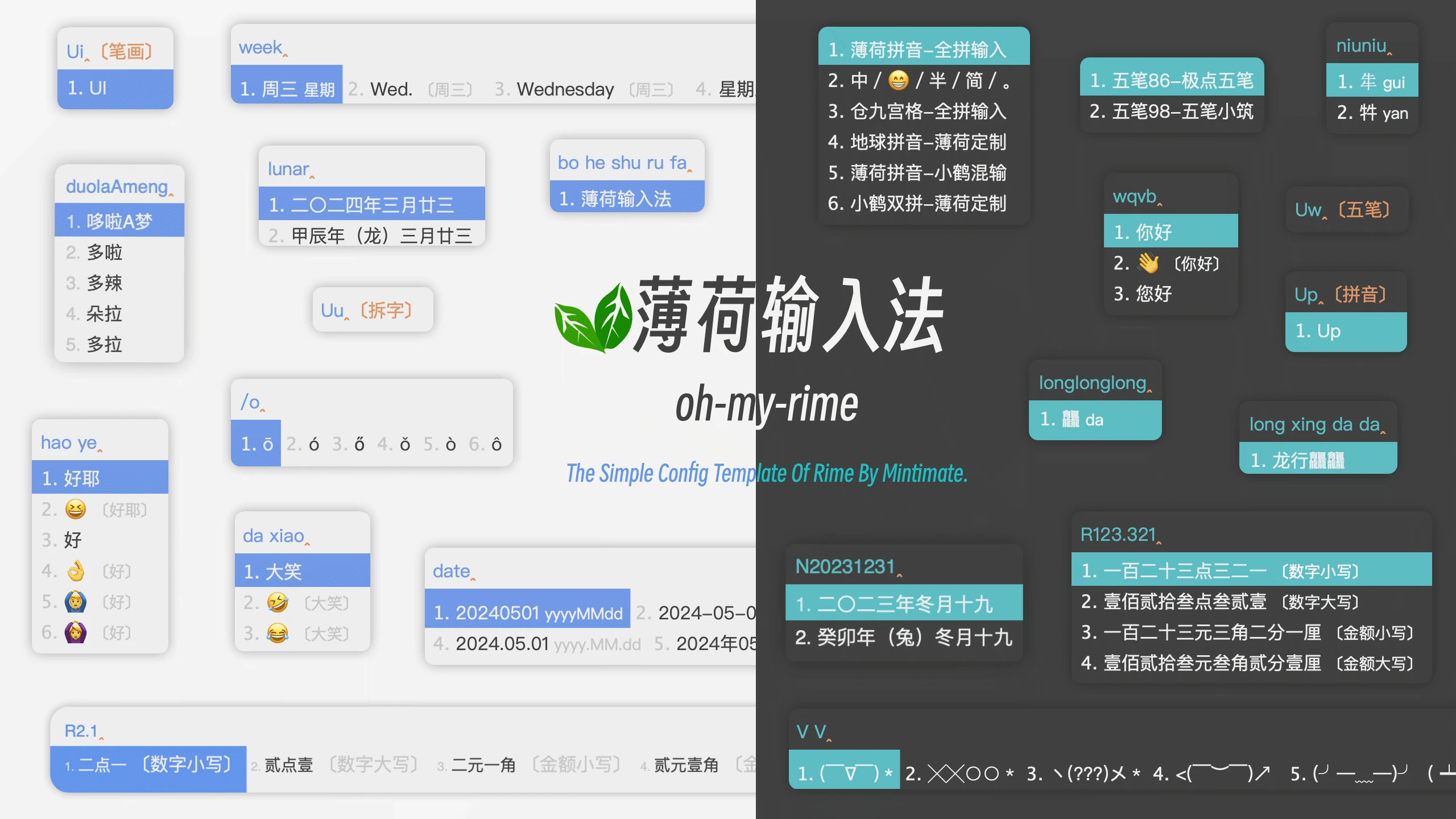Click the Mintimate tagline text
This screenshot has width=1456, height=819.
pyautogui.click(x=766, y=473)
